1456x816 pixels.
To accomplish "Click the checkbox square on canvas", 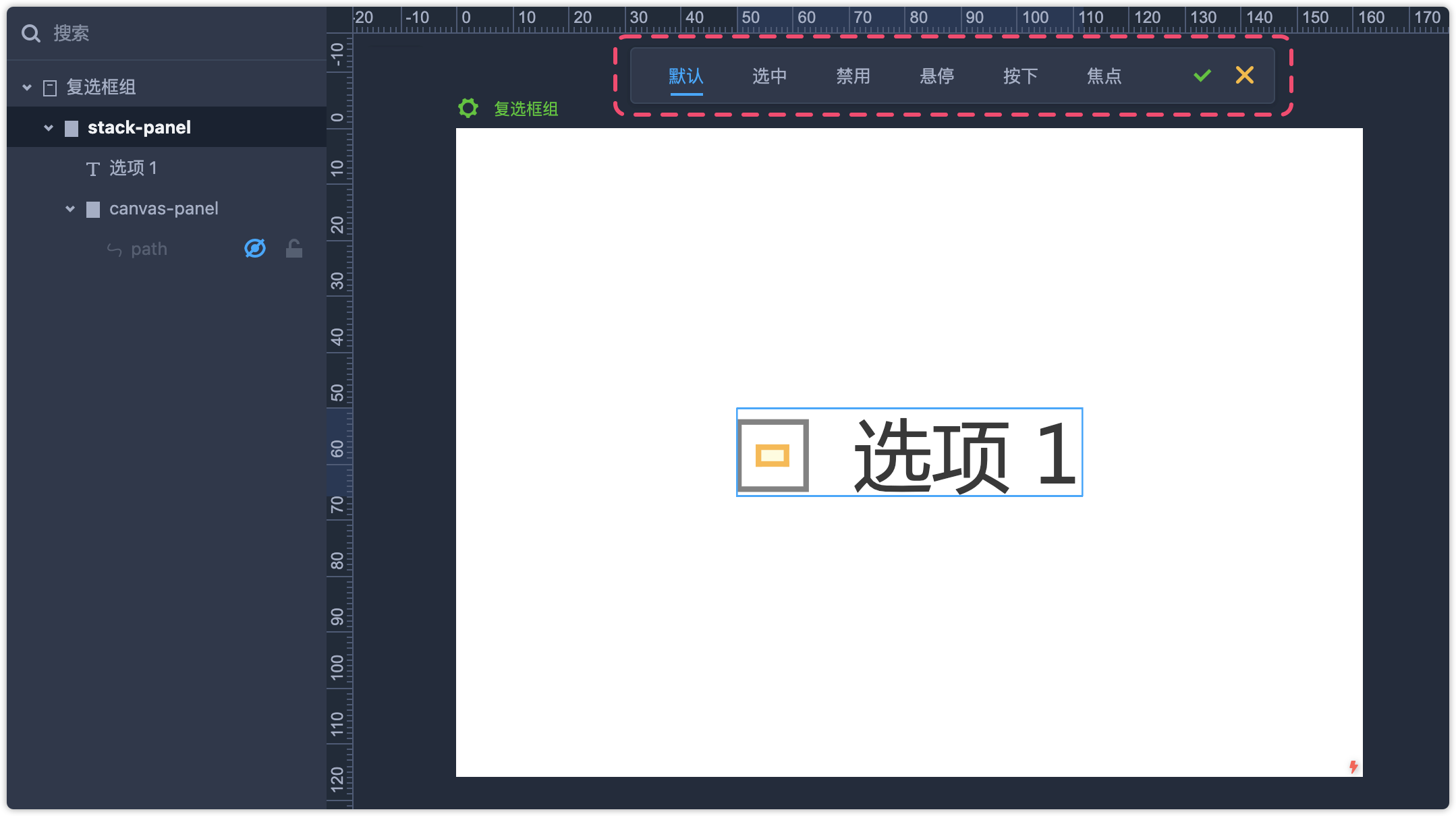I will pyautogui.click(x=773, y=455).
